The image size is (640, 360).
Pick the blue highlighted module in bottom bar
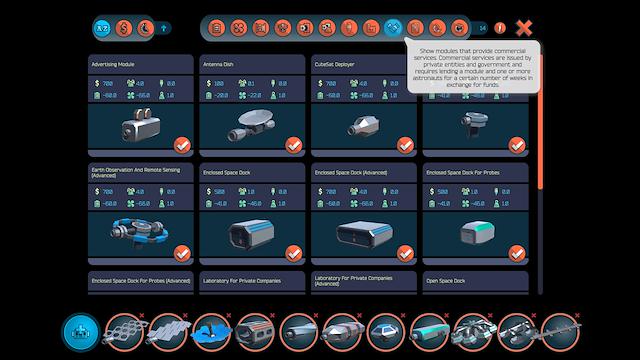(x=211, y=332)
